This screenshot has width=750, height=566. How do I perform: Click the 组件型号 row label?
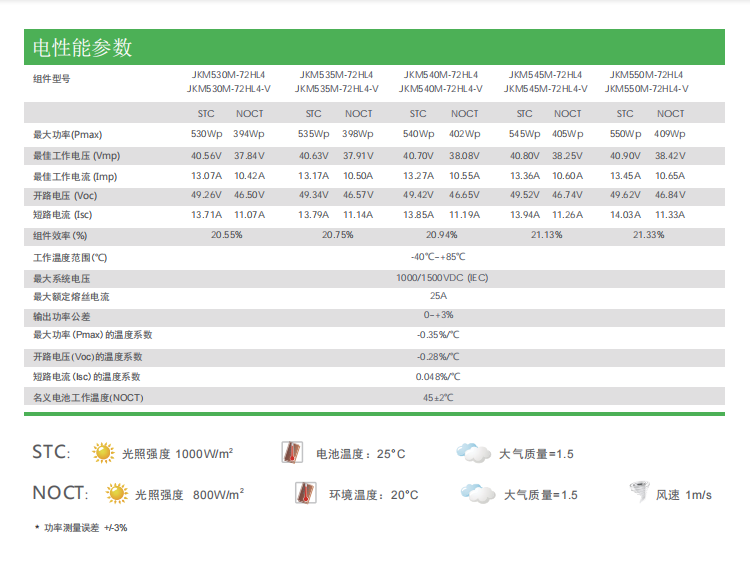pyautogui.click(x=52, y=79)
